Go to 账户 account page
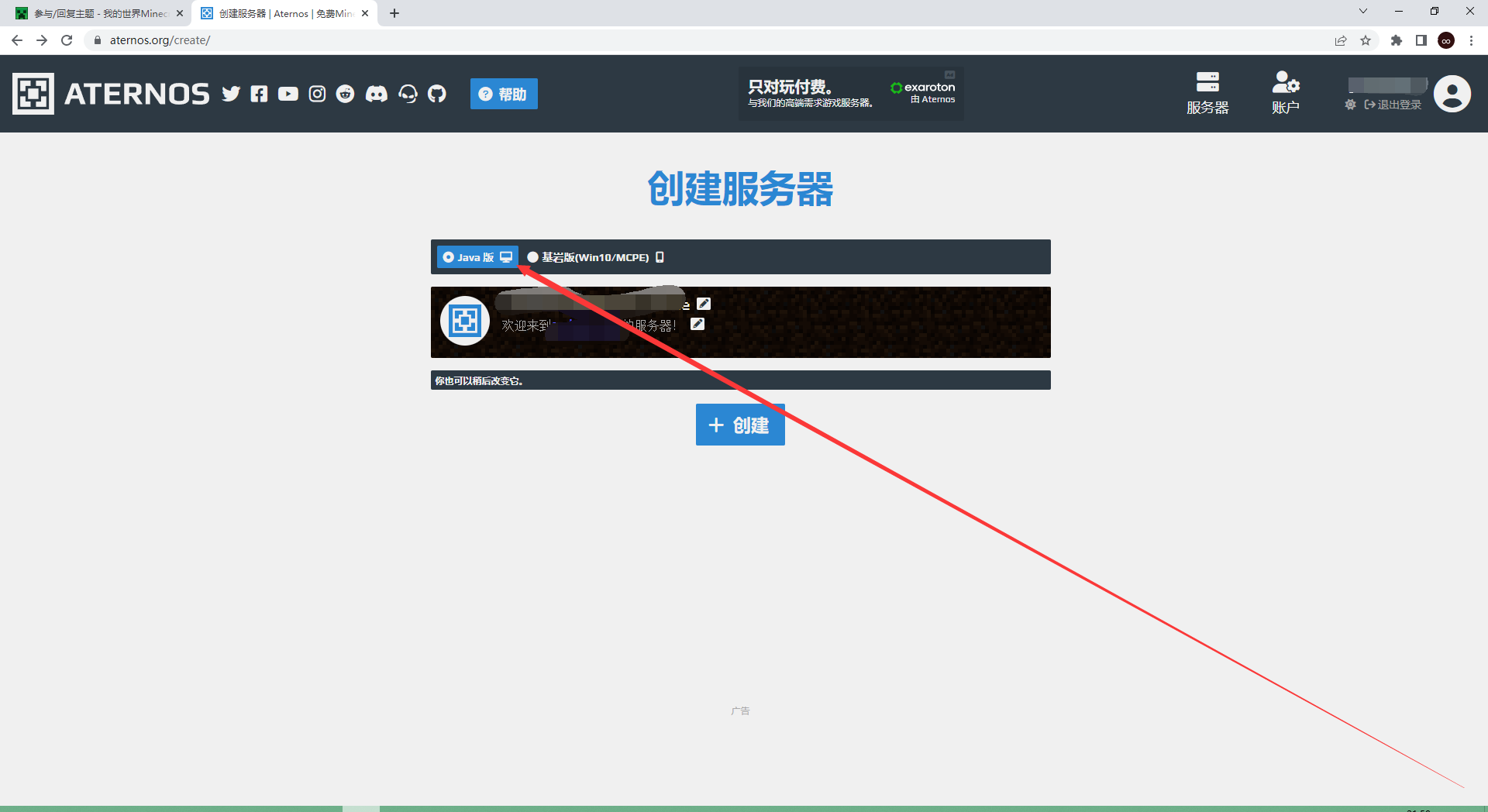The width and height of the screenshot is (1488, 812). [1286, 93]
